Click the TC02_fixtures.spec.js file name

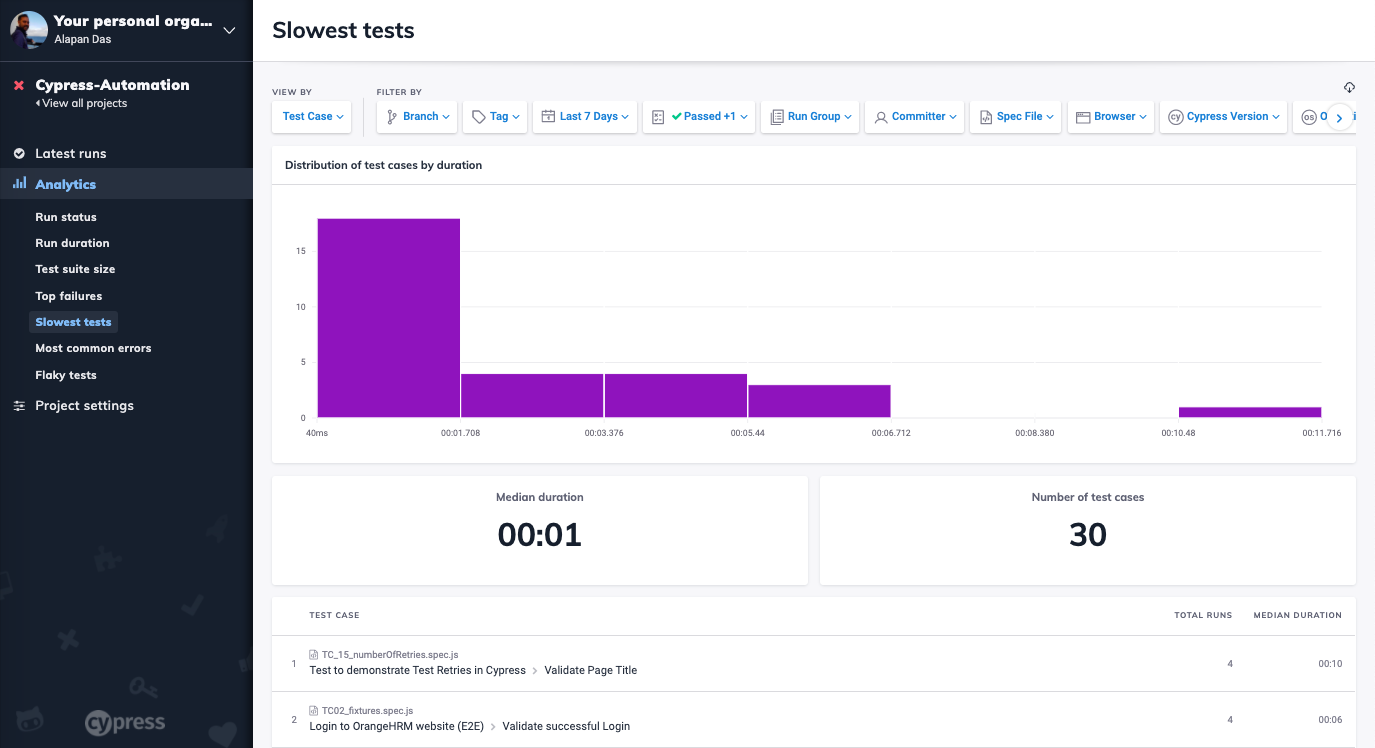(x=367, y=711)
